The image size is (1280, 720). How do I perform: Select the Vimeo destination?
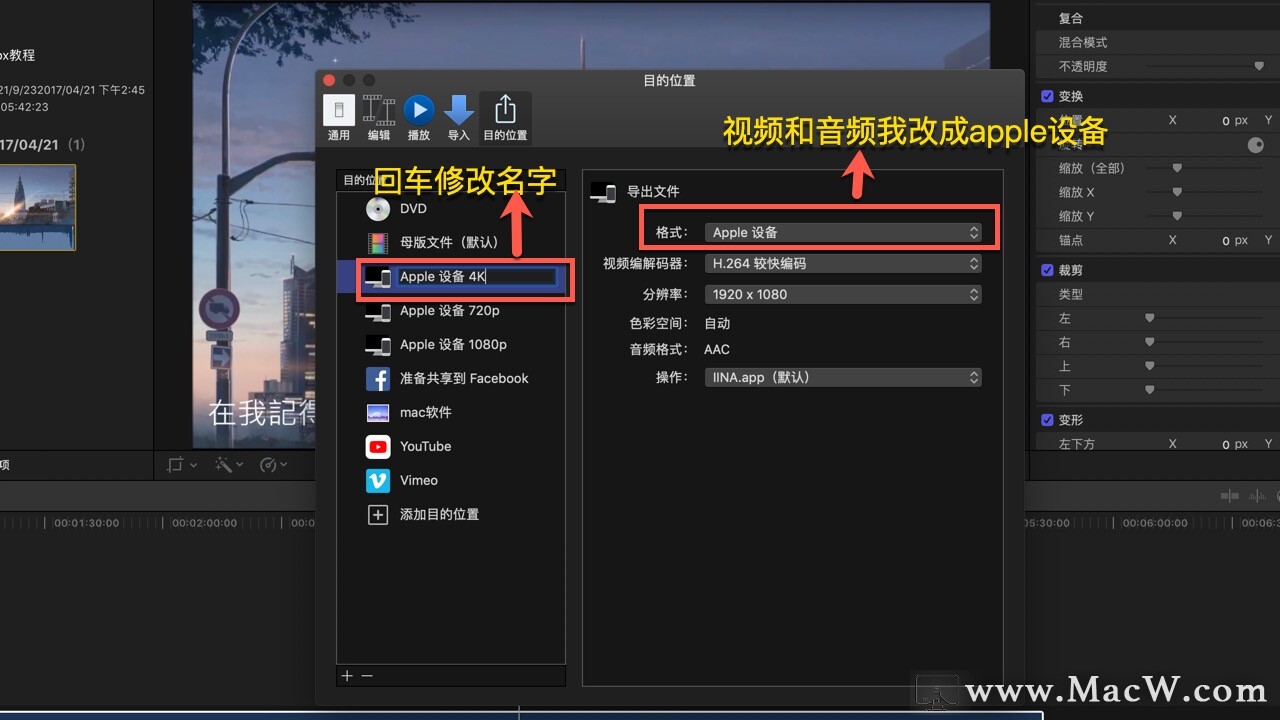[451, 481]
